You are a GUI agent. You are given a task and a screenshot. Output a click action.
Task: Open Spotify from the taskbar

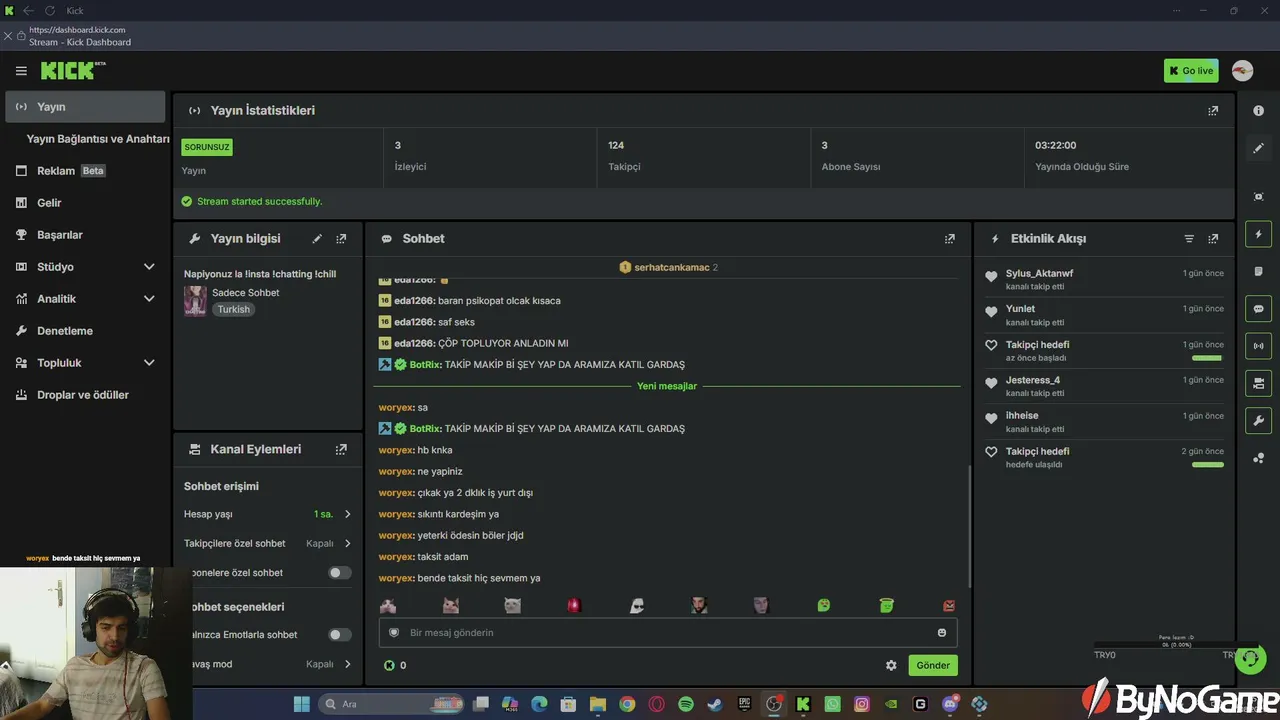(686, 704)
